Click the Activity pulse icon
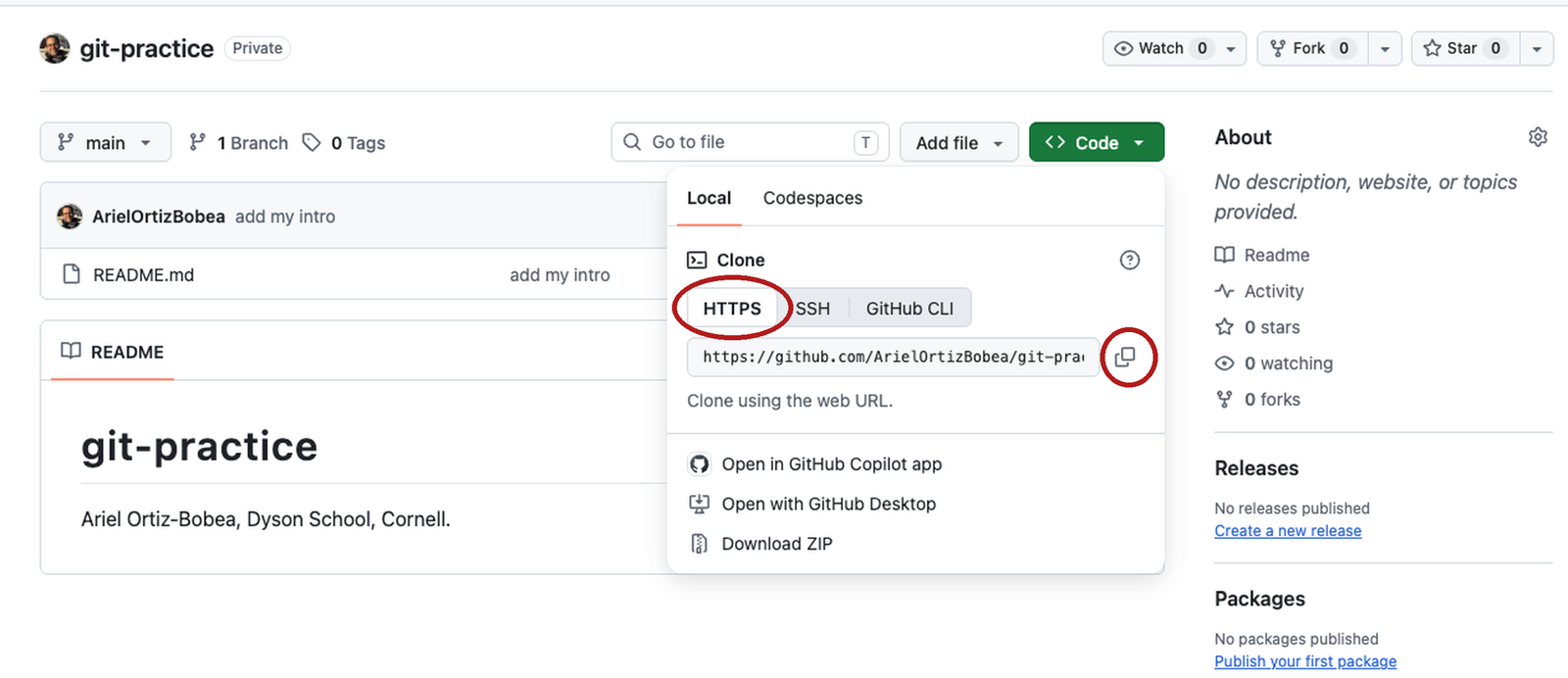Image resolution: width=1568 pixels, height=678 pixels. click(1224, 291)
